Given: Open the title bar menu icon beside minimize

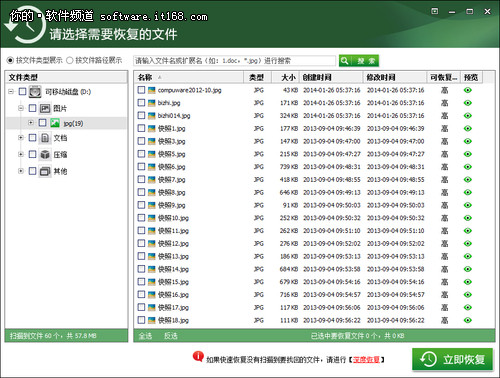Looking at the screenshot, I should pos(435,11).
